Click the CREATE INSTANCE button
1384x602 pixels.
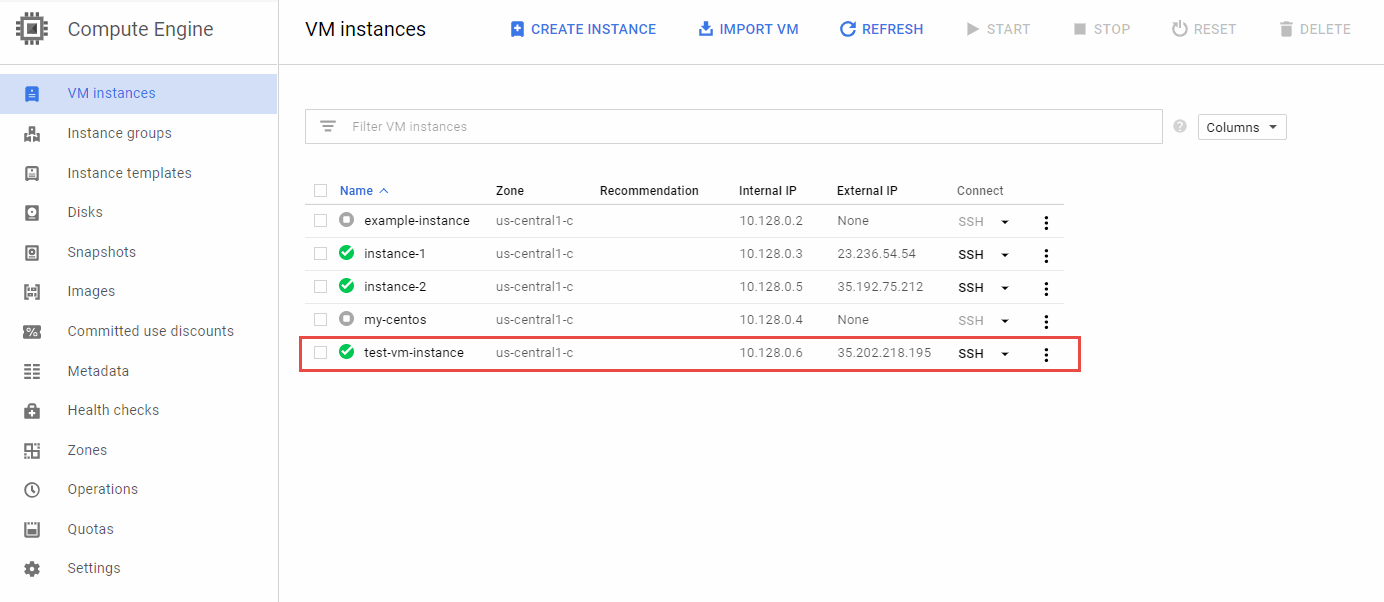coord(583,29)
